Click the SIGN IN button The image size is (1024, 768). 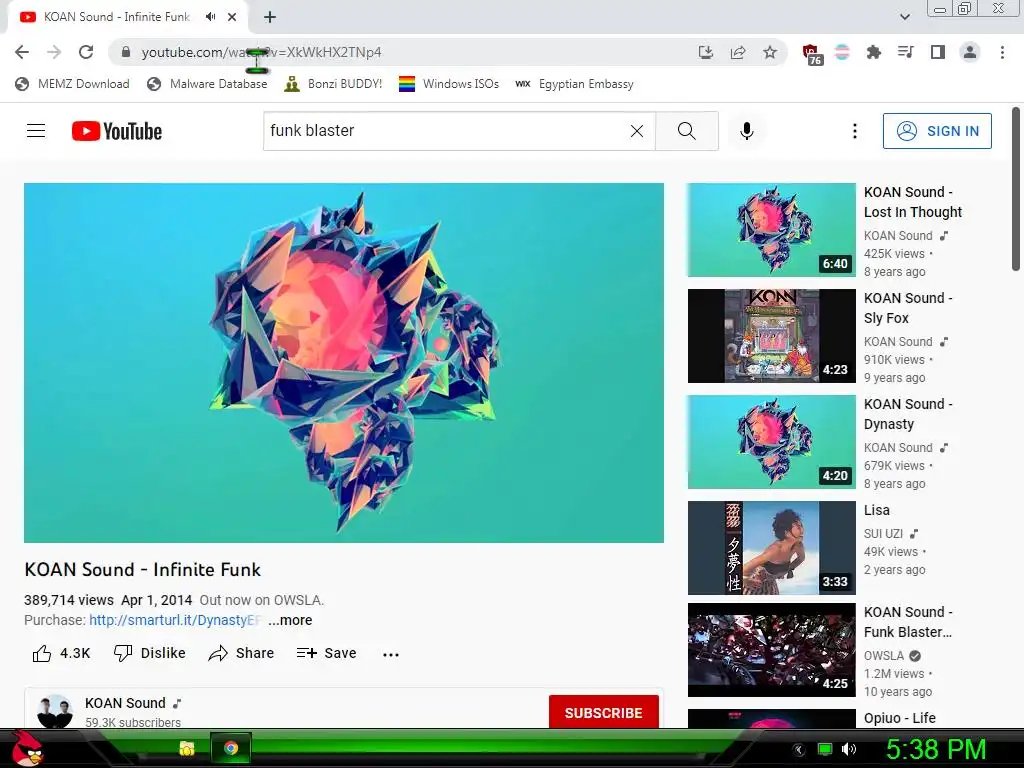pos(937,131)
